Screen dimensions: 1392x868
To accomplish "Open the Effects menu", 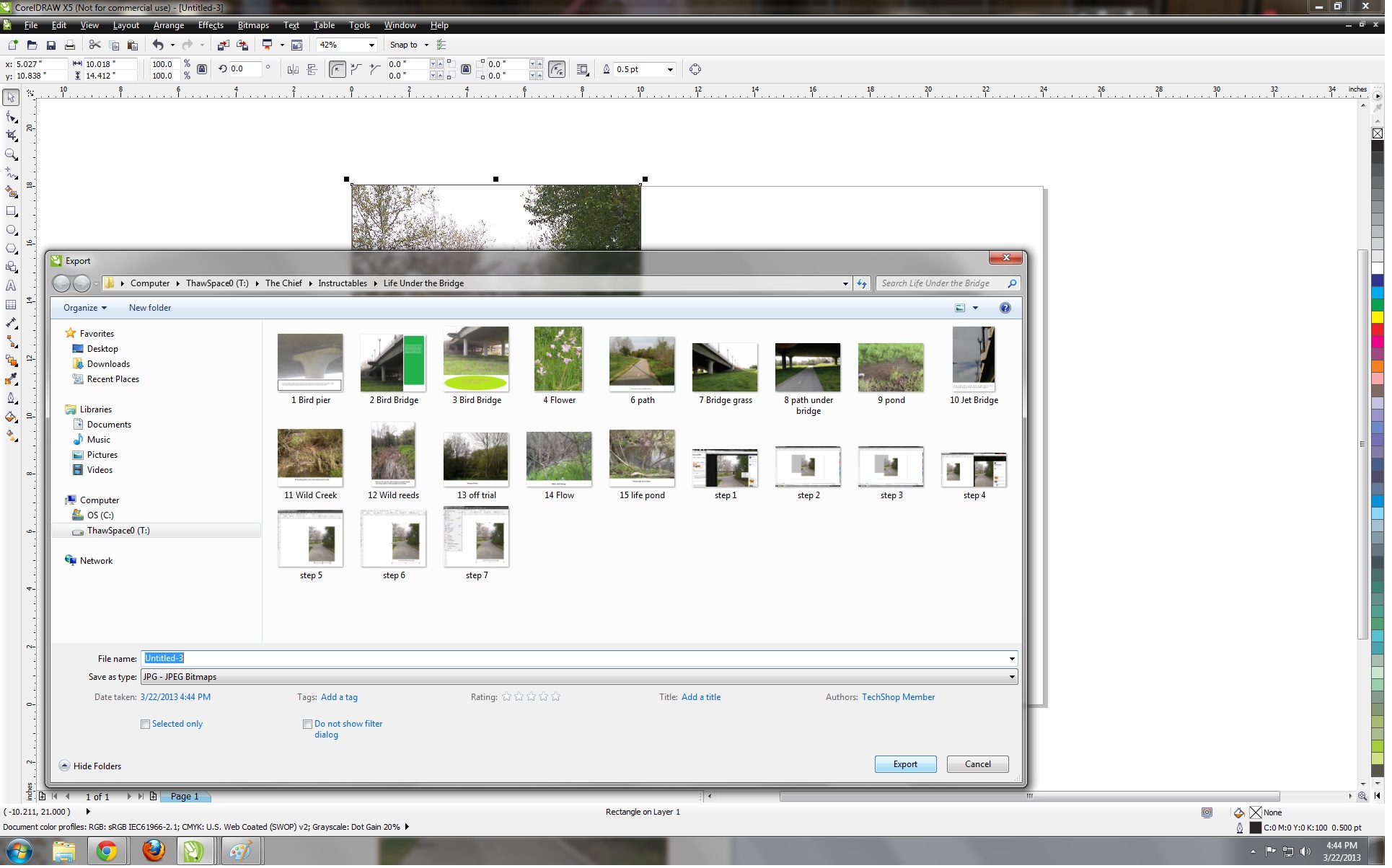I will (212, 25).
